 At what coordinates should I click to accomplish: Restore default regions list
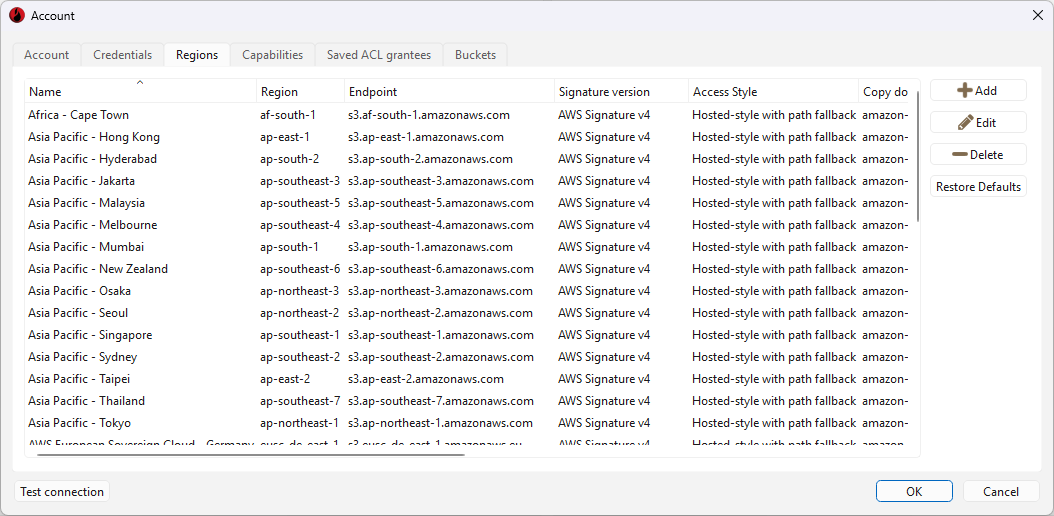[x=978, y=187]
